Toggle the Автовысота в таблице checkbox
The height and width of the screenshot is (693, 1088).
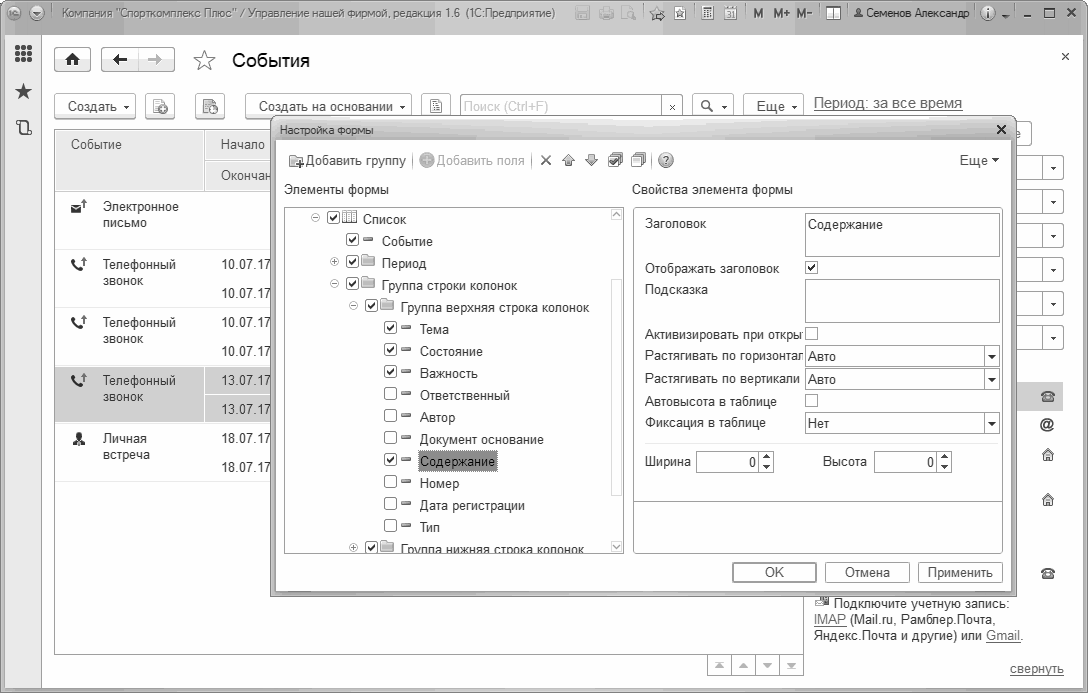[812, 401]
